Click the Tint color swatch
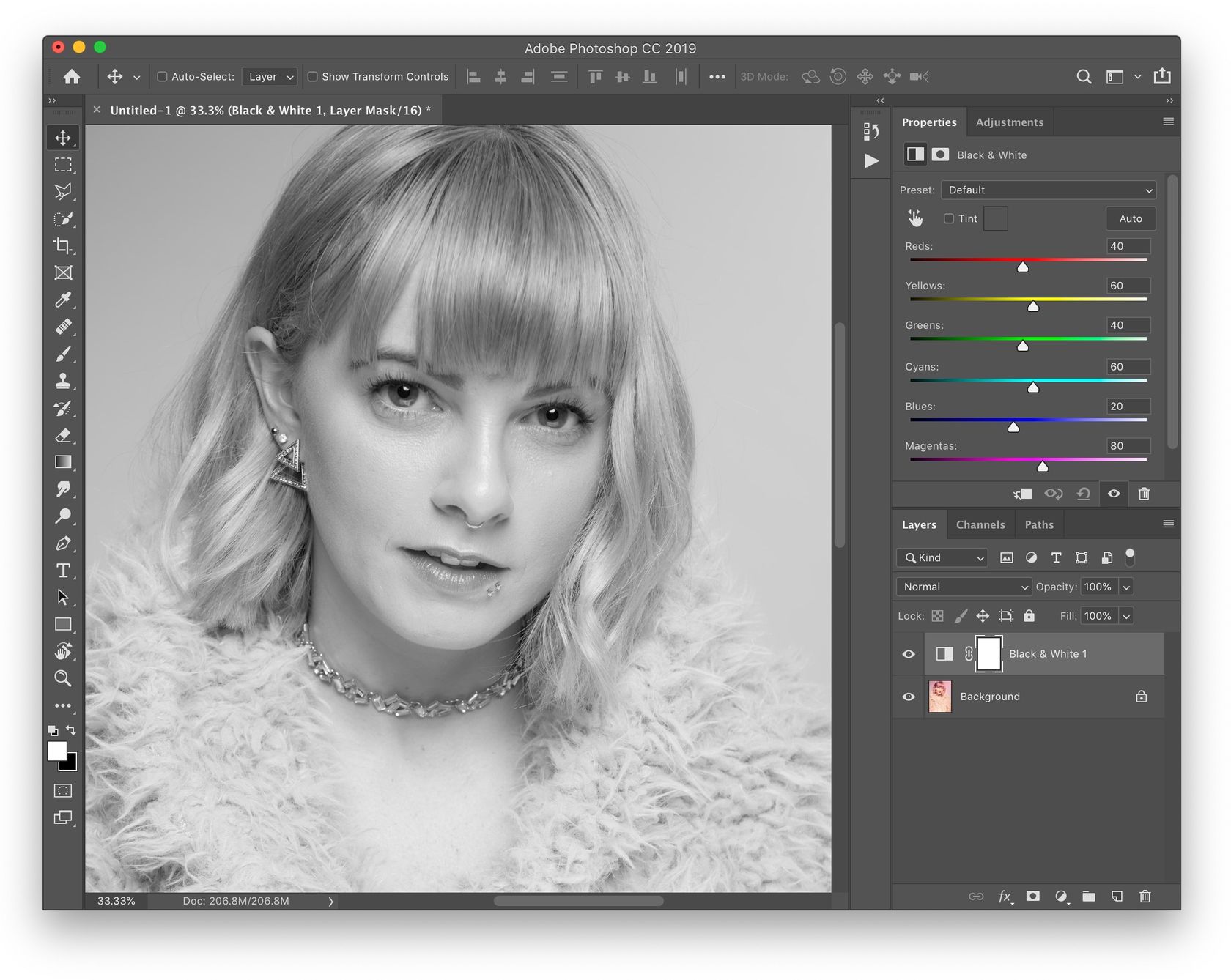 pyautogui.click(x=995, y=218)
